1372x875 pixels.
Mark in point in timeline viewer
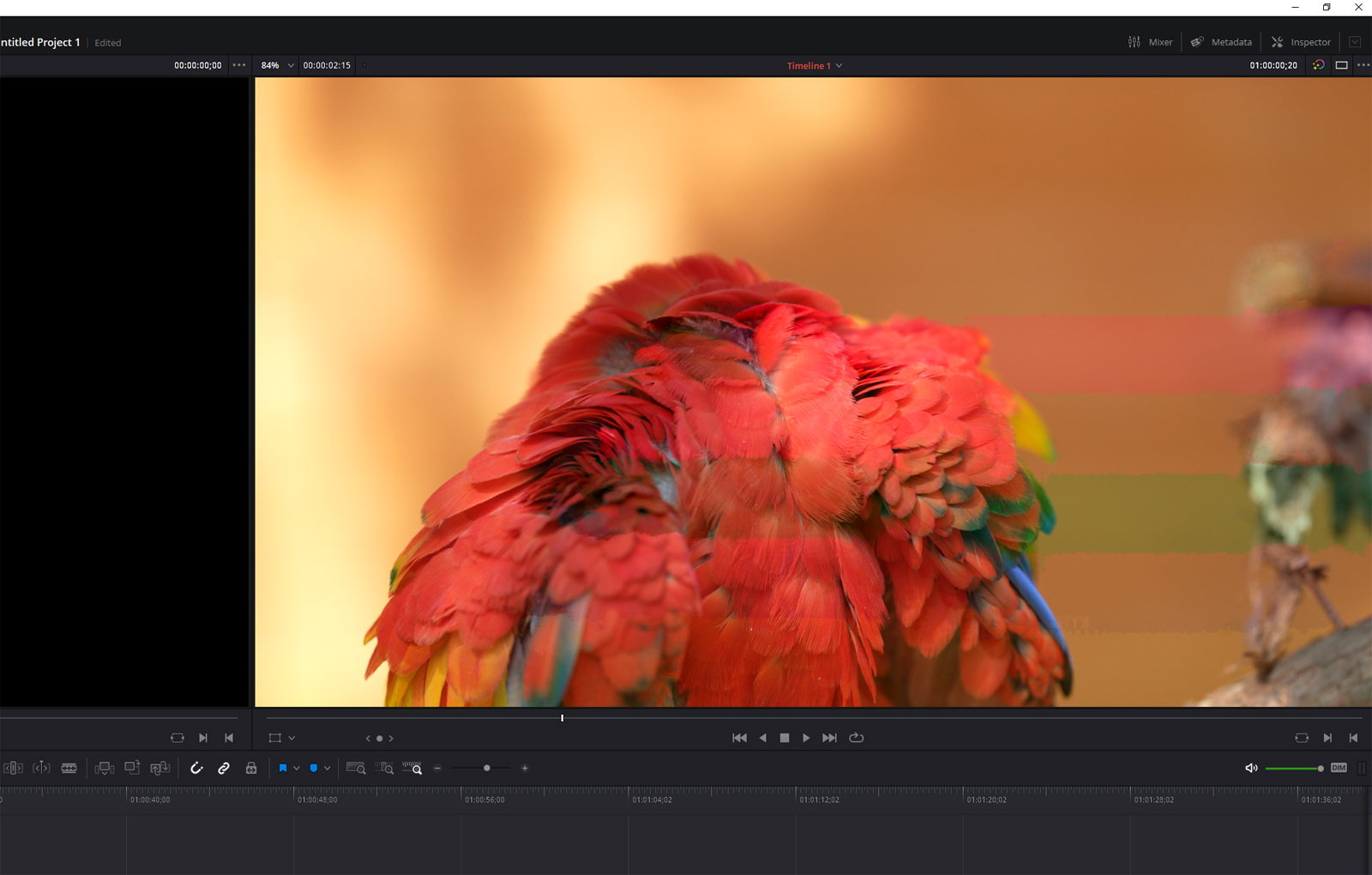click(x=1327, y=738)
